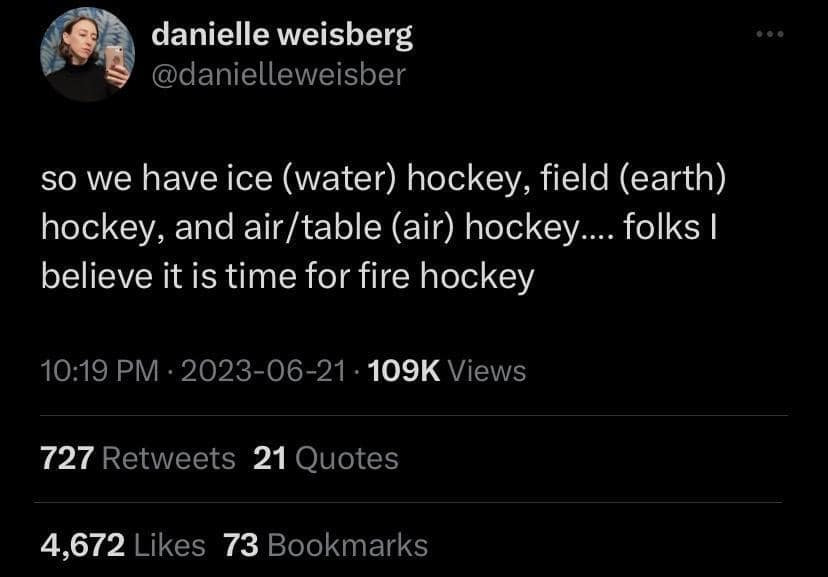
Task: Click the 109K view count number
Action: pyautogui.click(x=404, y=371)
